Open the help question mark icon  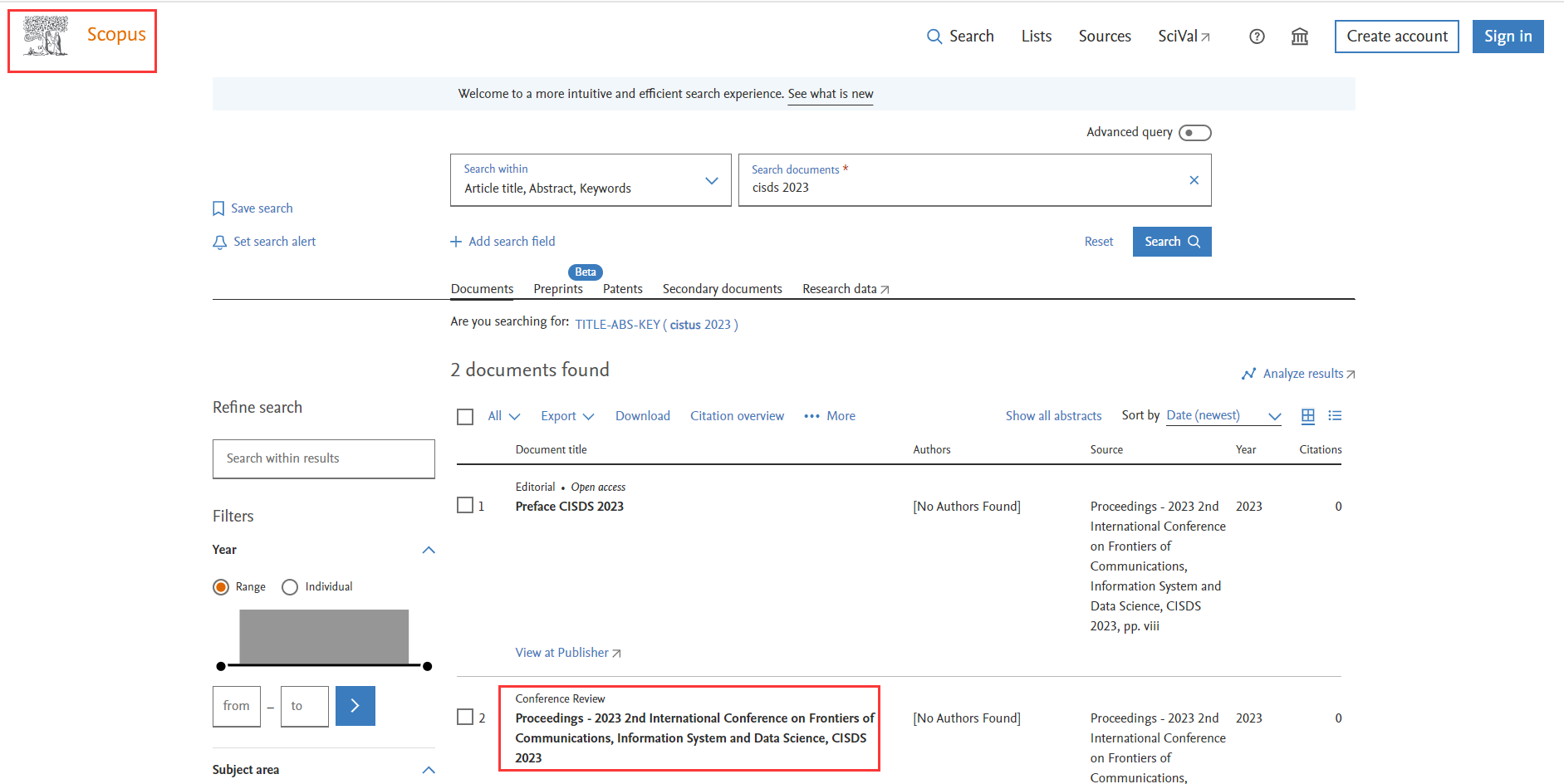click(x=1257, y=37)
